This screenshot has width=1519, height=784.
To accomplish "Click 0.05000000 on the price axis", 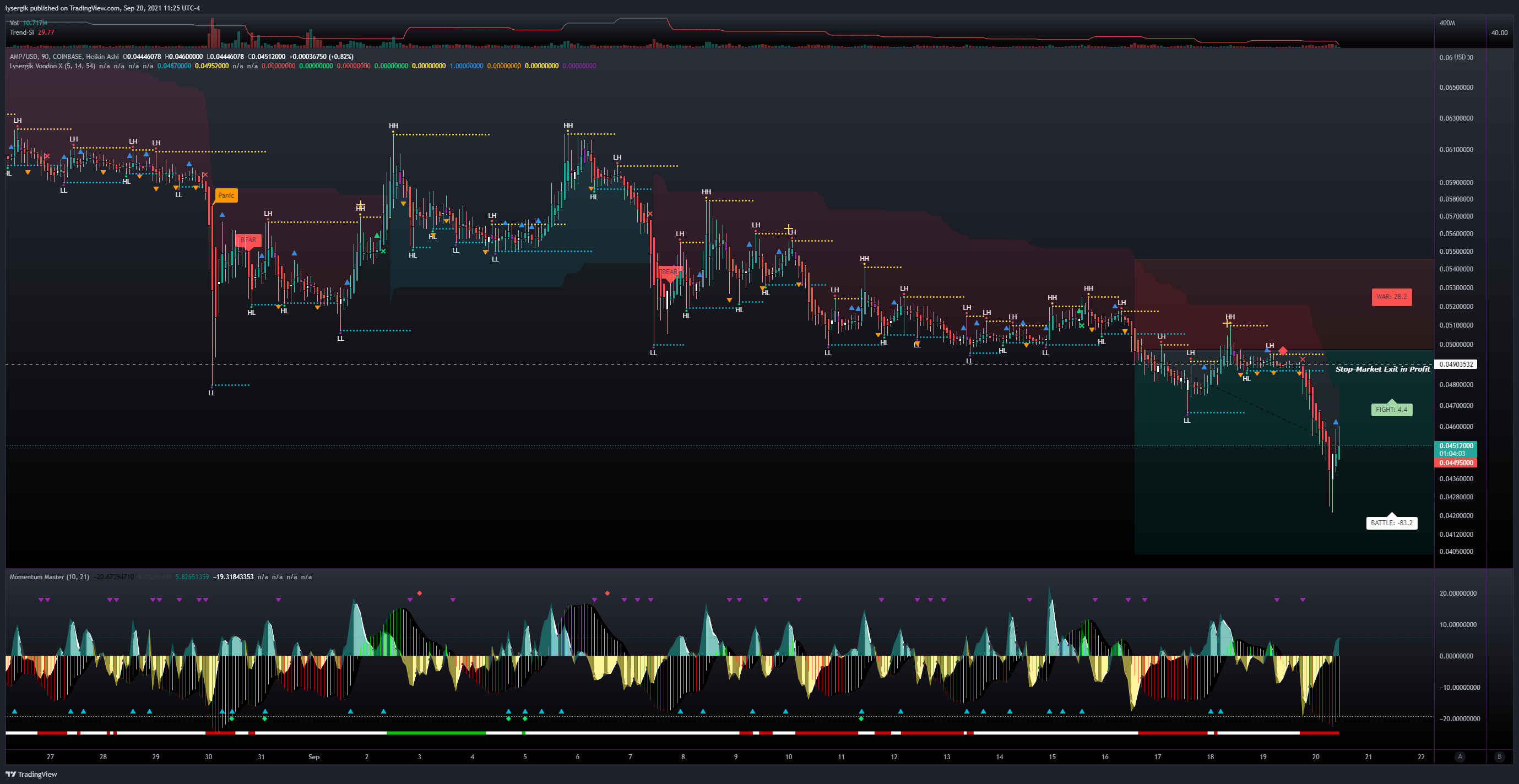I will click(1456, 344).
